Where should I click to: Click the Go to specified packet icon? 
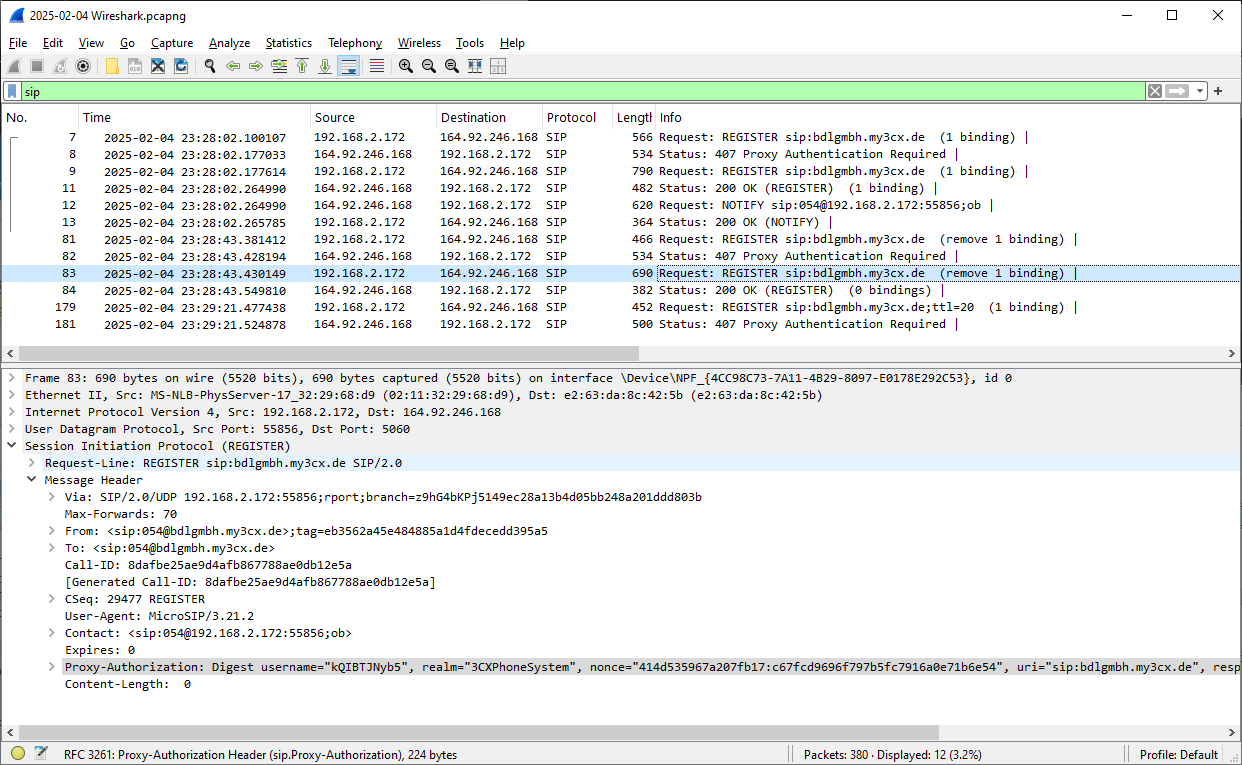click(279, 66)
